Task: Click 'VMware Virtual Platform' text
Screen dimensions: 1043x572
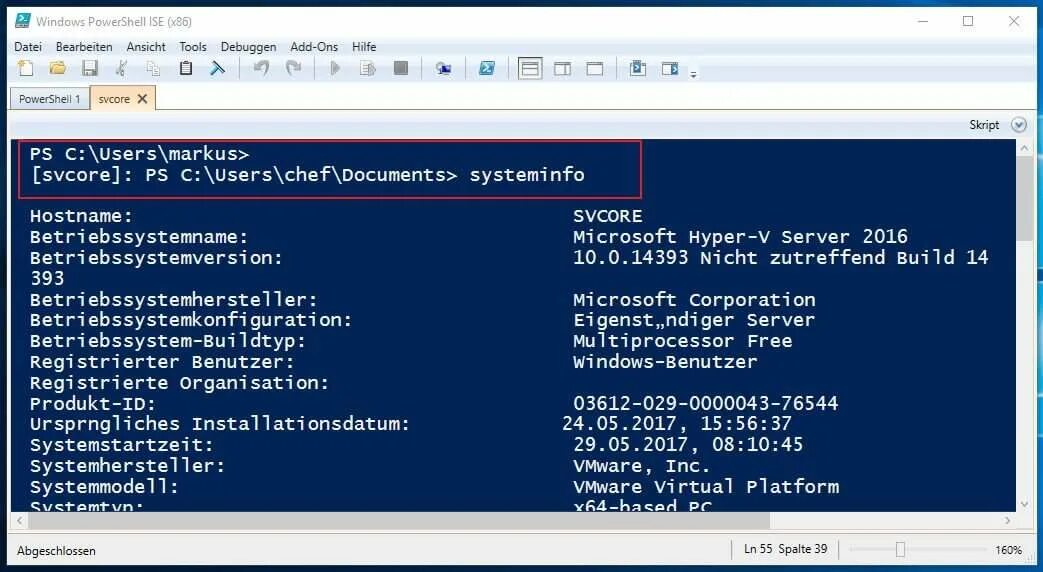Action: coord(706,486)
